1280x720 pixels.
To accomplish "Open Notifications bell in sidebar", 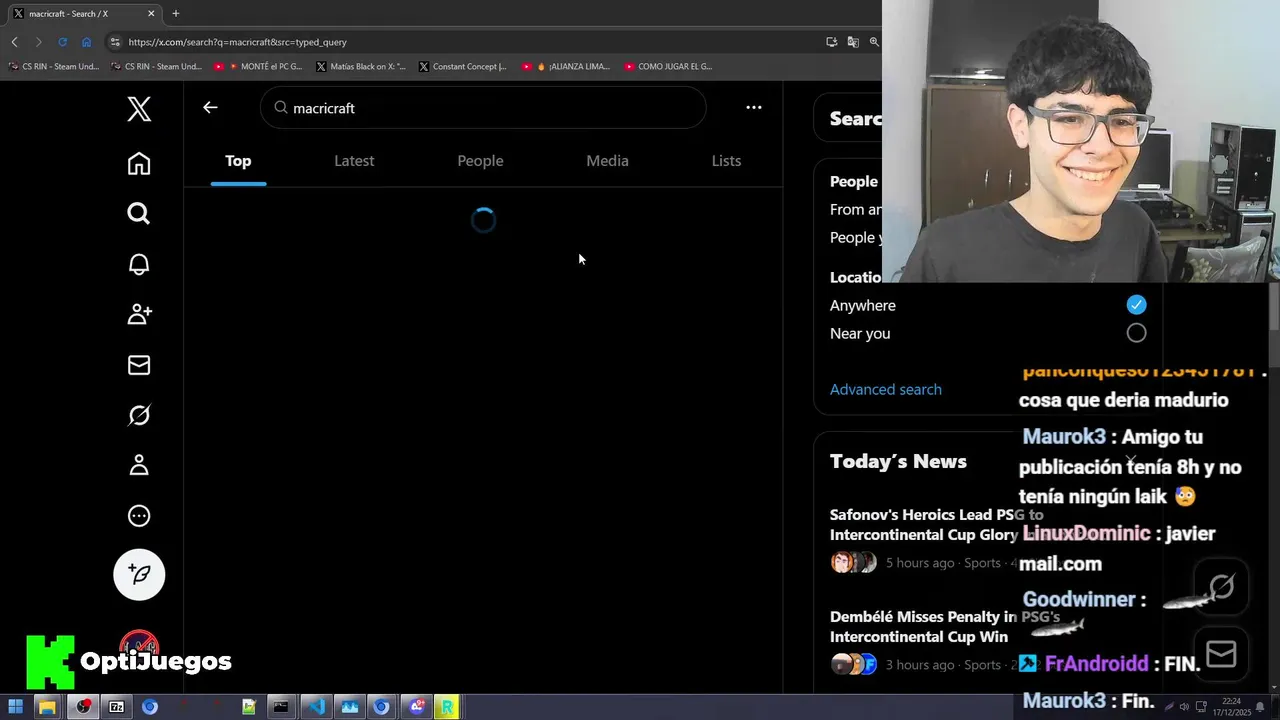I will [139, 264].
